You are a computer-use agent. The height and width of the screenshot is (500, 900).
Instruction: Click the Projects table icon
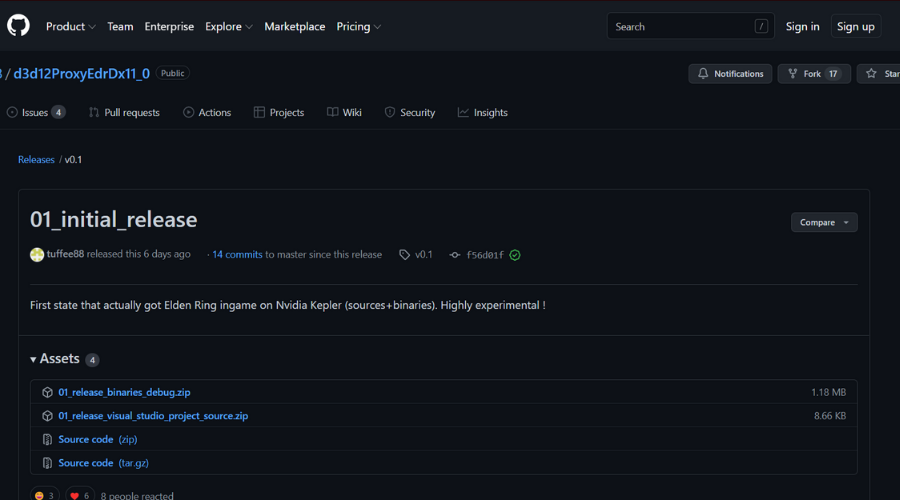pyautogui.click(x=259, y=113)
